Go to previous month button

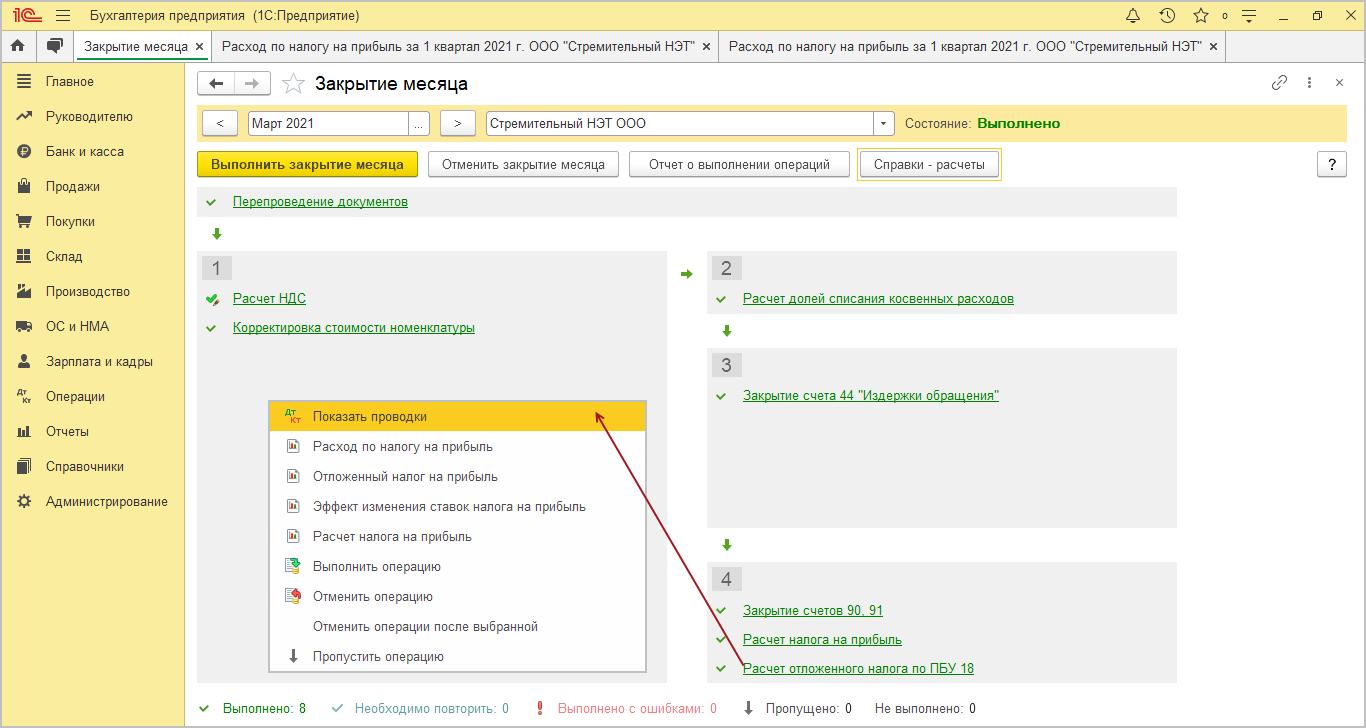click(220, 123)
